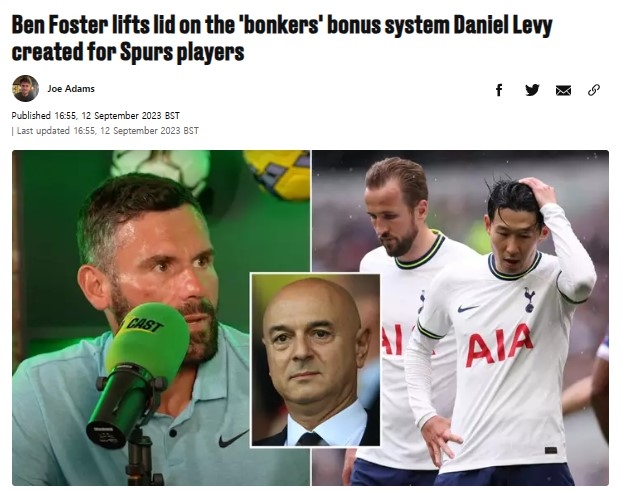This screenshot has height=490, width=622.
Task: Select the Last updated timestamp line
Action: click(105, 131)
